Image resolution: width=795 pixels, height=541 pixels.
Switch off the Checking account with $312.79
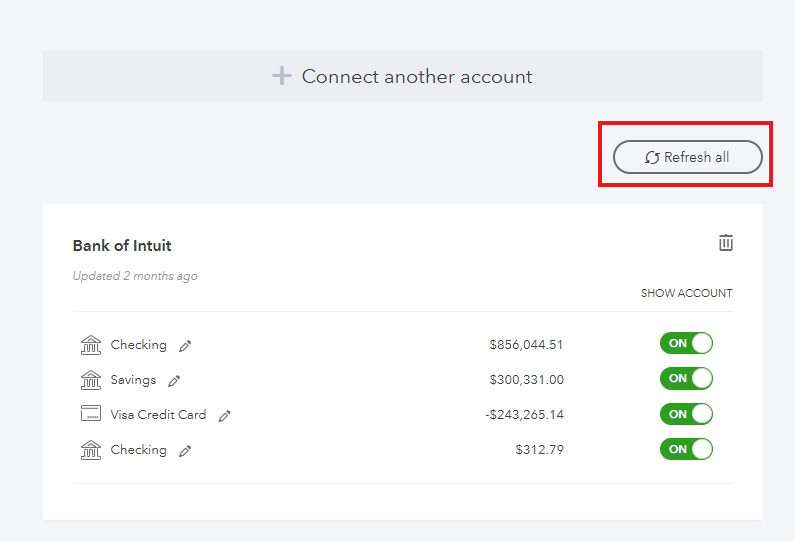(x=686, y=449)
